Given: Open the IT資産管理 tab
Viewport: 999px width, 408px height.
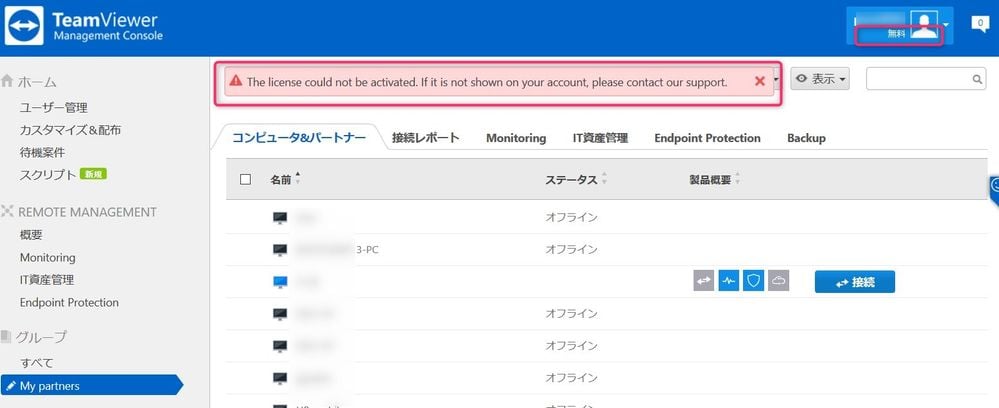Looking at the screenshot, I should (x=600, y=138).
